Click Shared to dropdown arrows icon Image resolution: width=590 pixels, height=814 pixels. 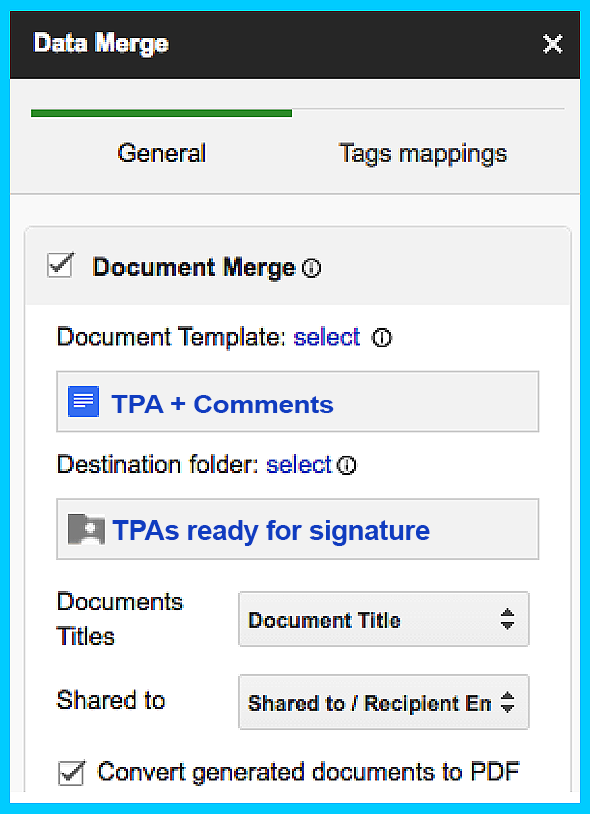(507, 702)
